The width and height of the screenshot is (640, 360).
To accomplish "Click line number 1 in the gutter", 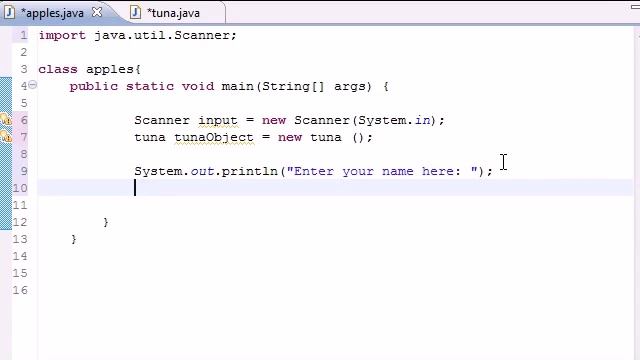I will pos(23,36).
